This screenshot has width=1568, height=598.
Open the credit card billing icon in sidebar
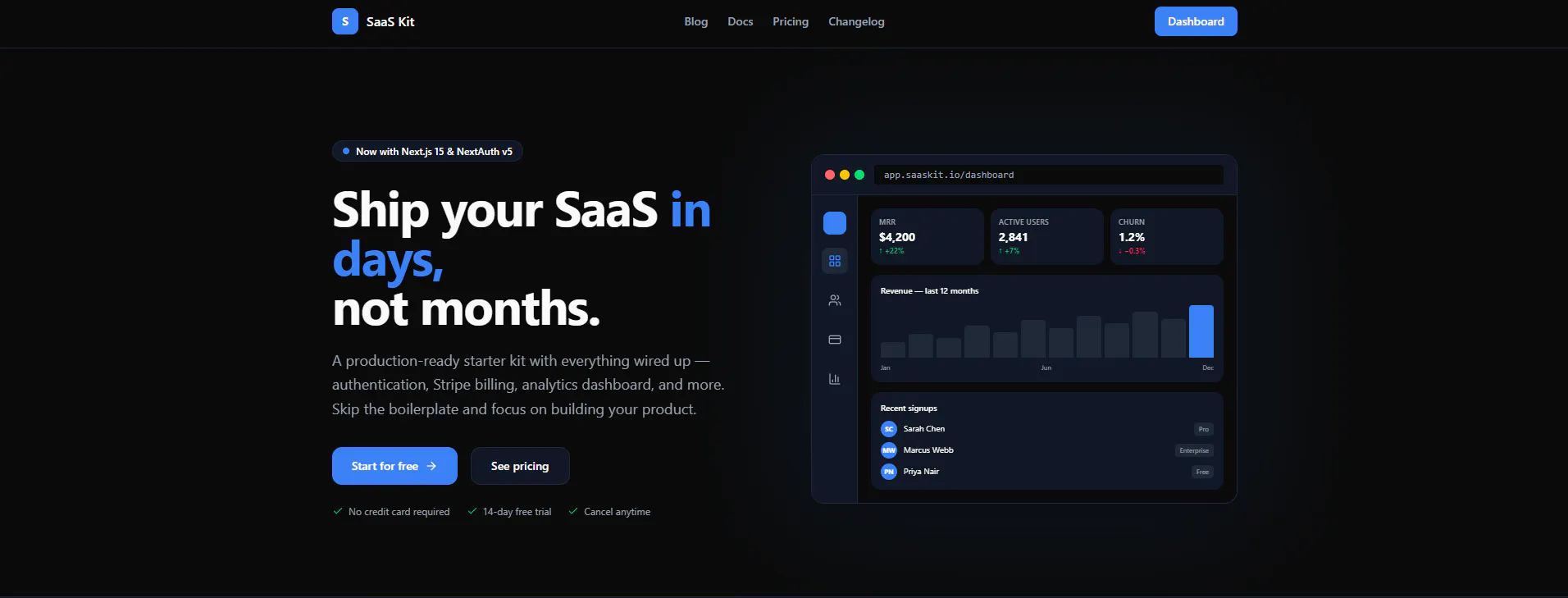tap(835, 340)
